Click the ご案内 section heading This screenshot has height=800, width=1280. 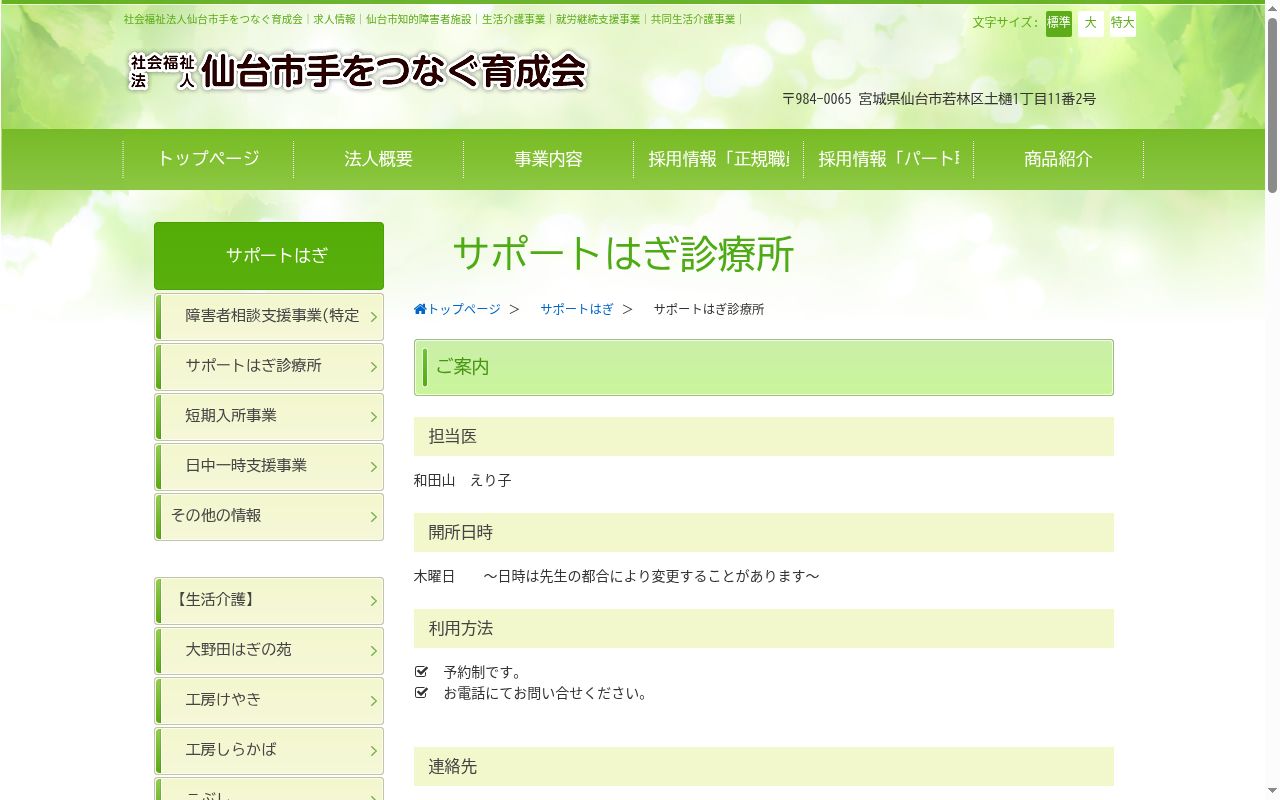click(x=764, y=367)
